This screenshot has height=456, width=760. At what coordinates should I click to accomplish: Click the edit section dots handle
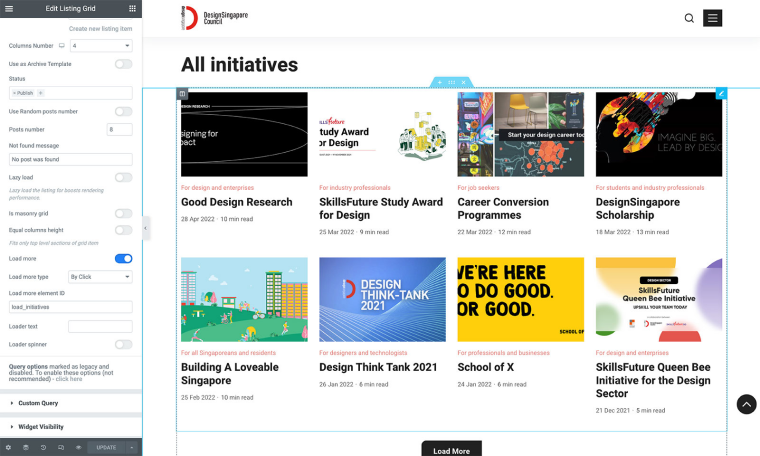click(451, 82)
